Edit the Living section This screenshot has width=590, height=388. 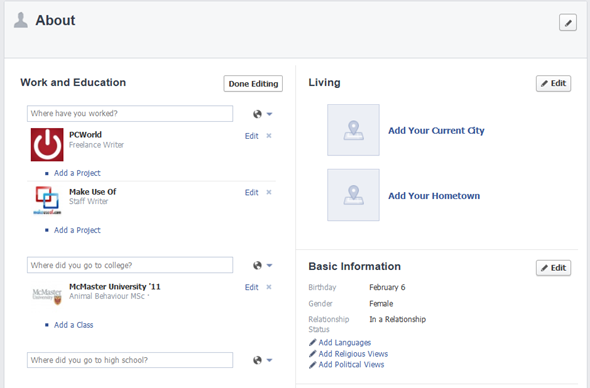pyautogui.click(x=554, y=83)
